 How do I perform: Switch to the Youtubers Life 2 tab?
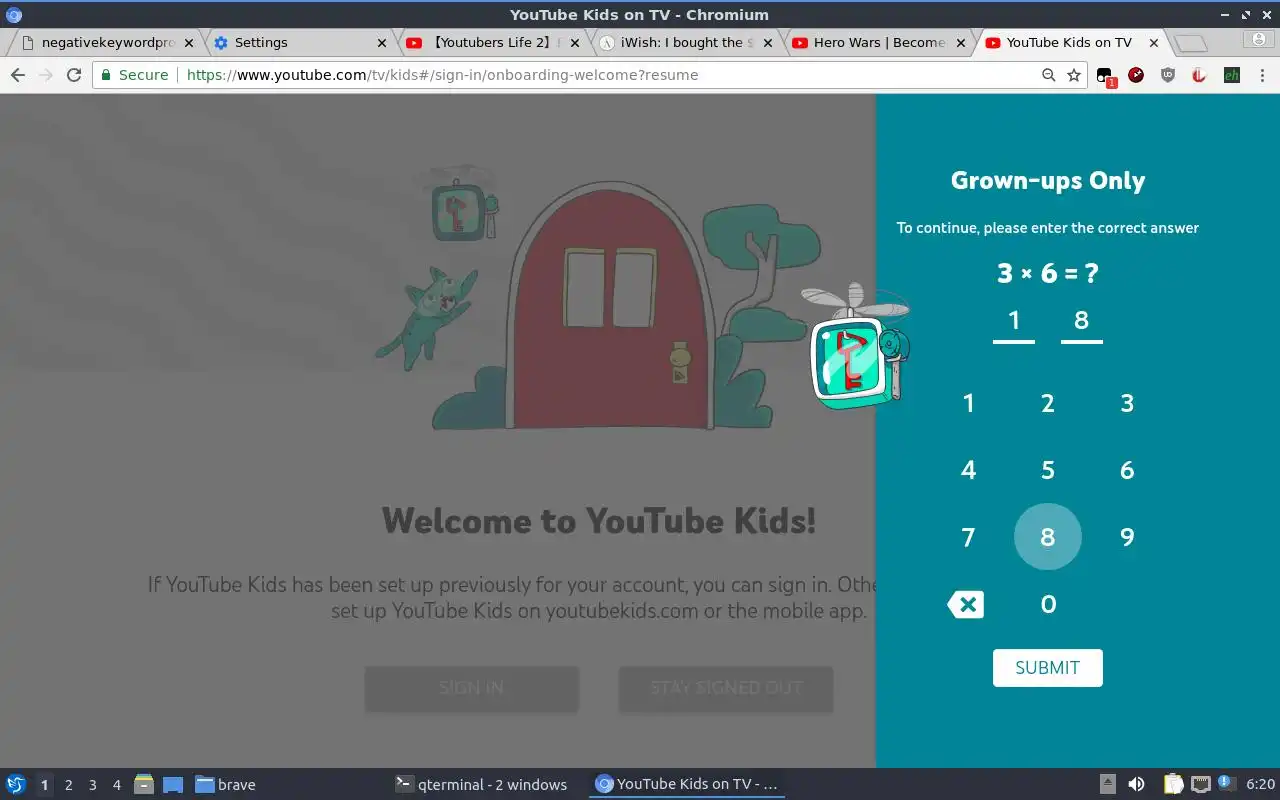(492, 42)
